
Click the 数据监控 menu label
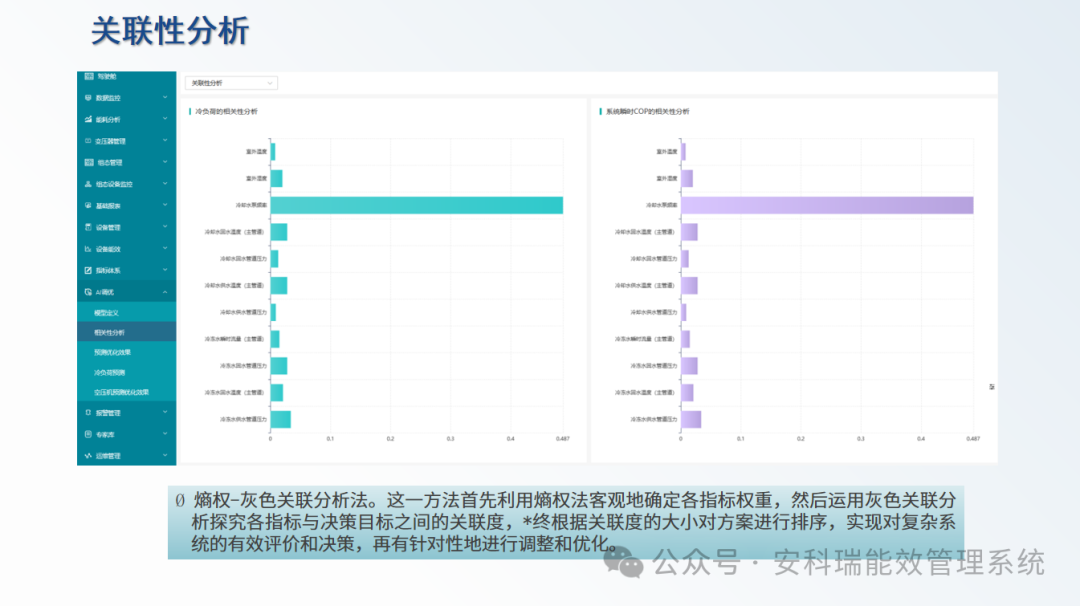tap(108, 98)
